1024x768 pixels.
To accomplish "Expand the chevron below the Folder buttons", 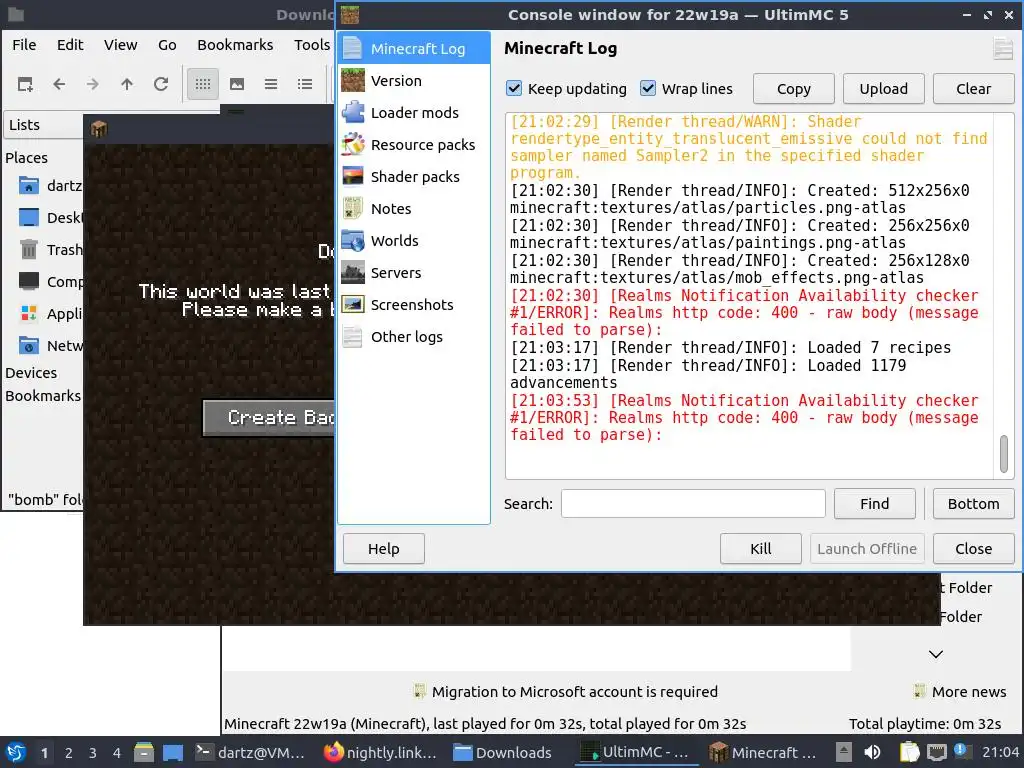I will pos(936,654).
